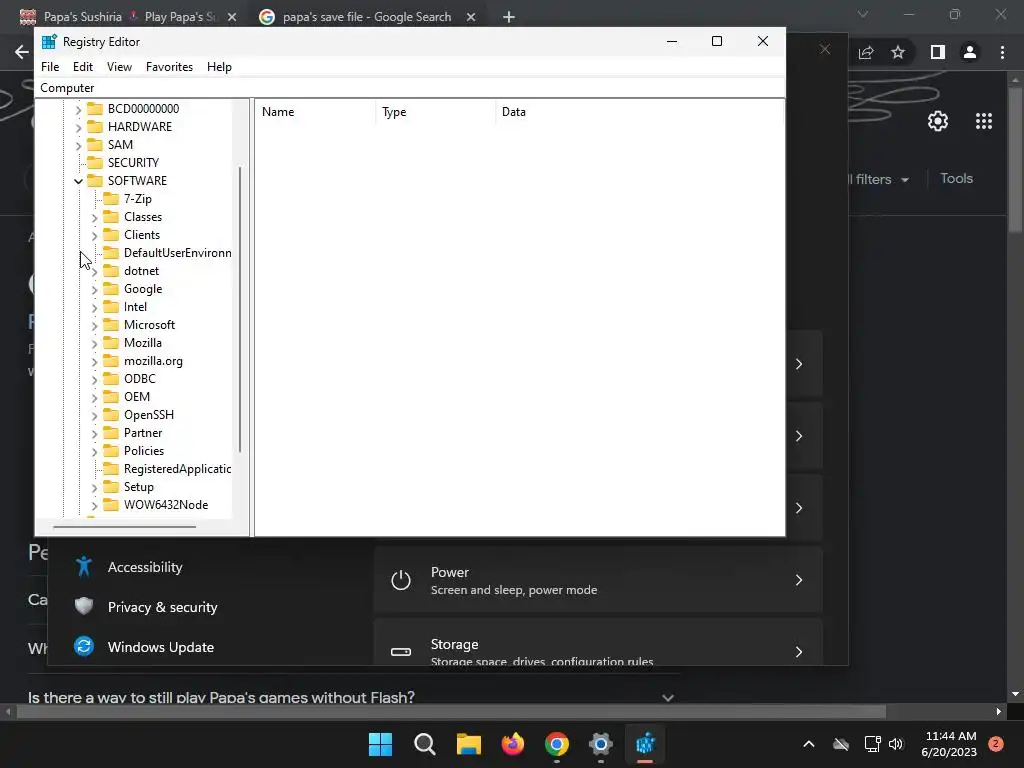Select the 7-Zip folder icon
This screenshot has height=768, width=1024.
[x=111, y=199]
